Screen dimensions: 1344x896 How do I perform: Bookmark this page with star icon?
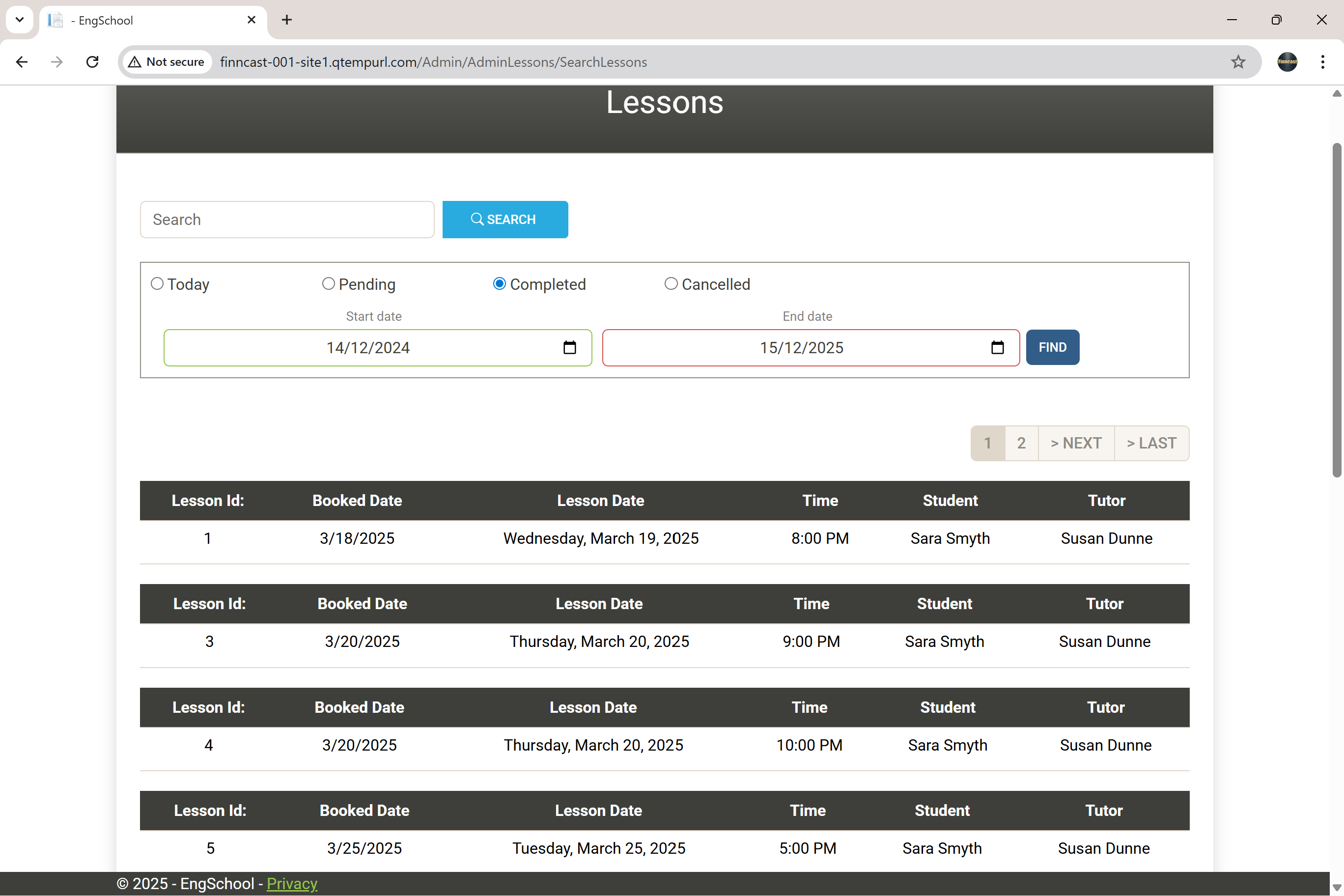coord(1238,62)
